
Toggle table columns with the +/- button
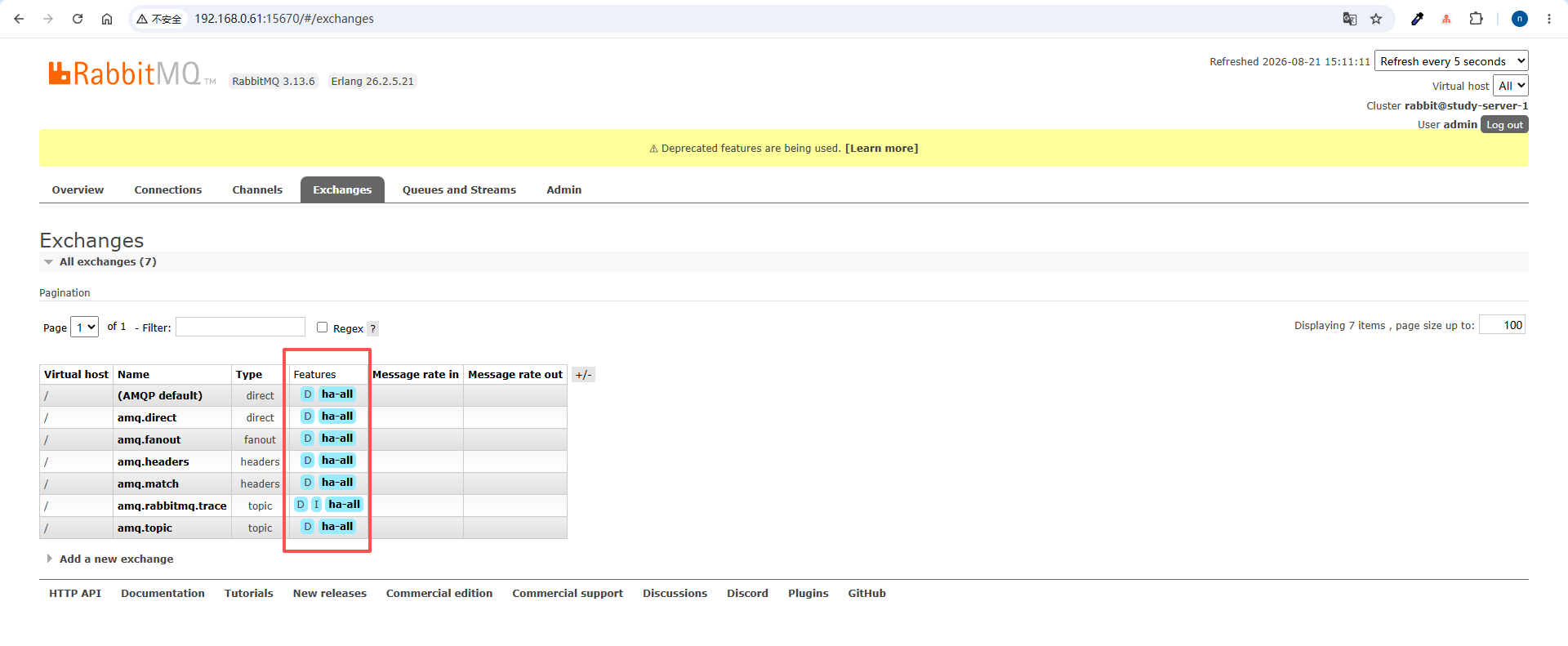(x=583, y=375)
